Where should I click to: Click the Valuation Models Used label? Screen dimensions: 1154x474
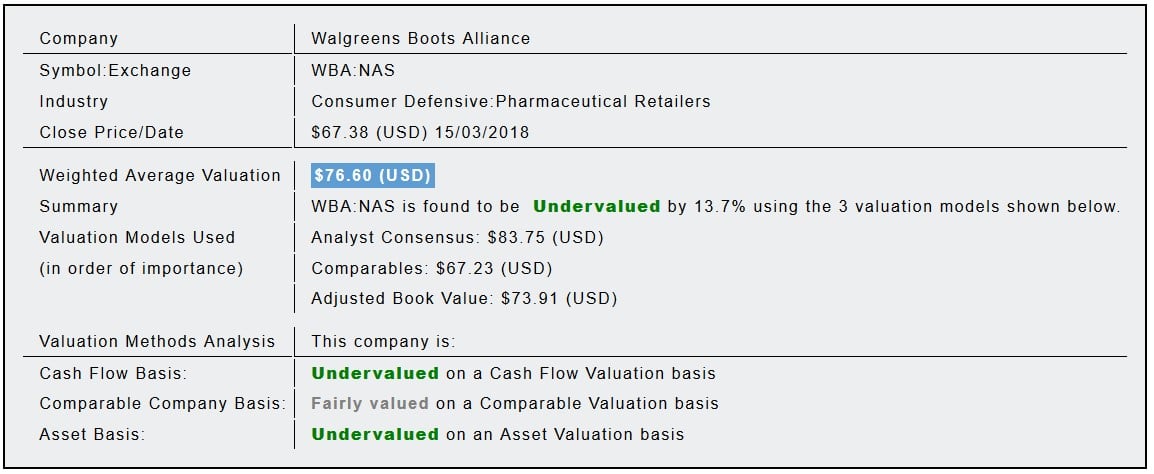coord(137,238)
